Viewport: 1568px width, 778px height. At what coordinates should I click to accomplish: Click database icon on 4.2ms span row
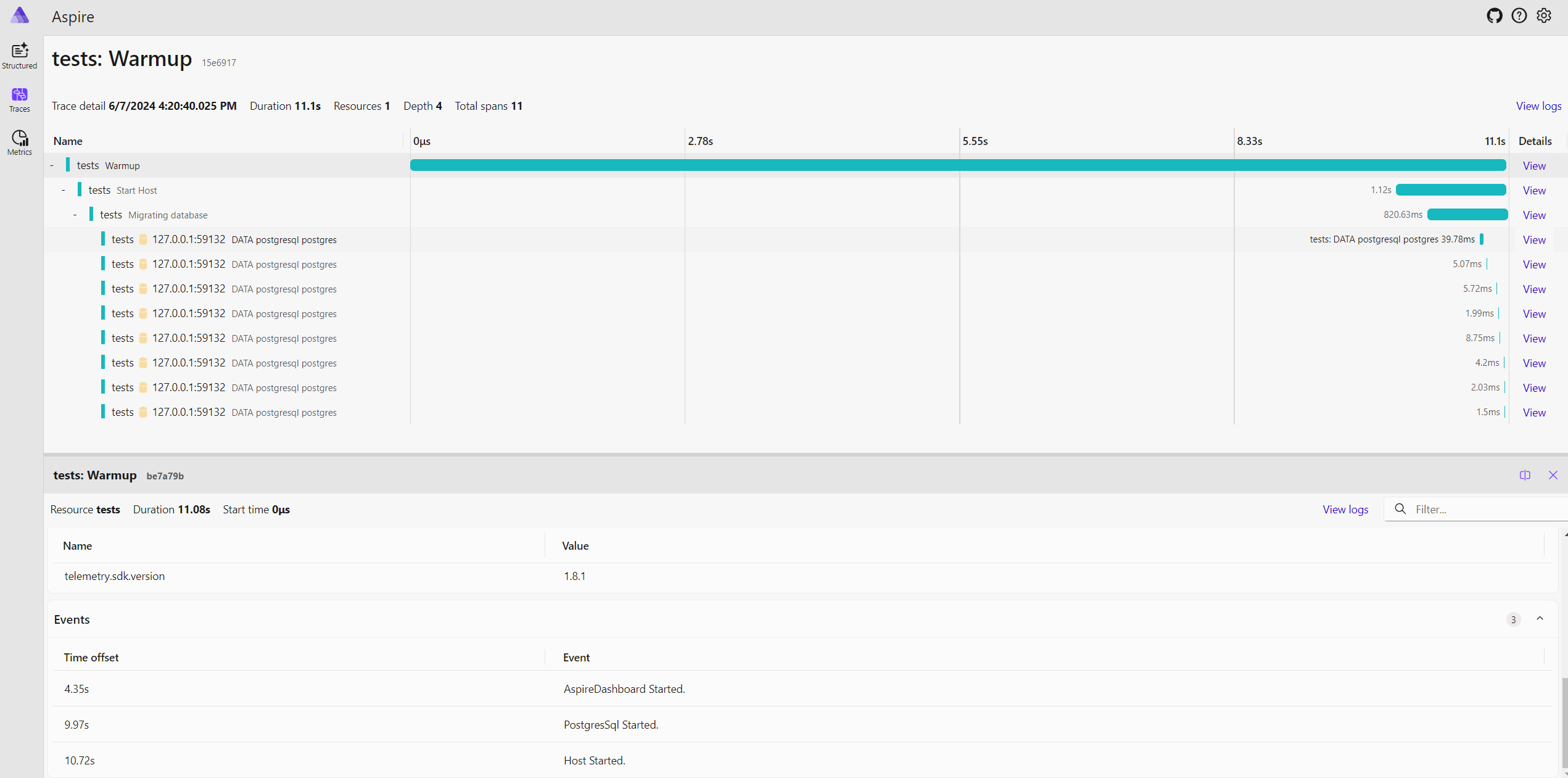143,363
